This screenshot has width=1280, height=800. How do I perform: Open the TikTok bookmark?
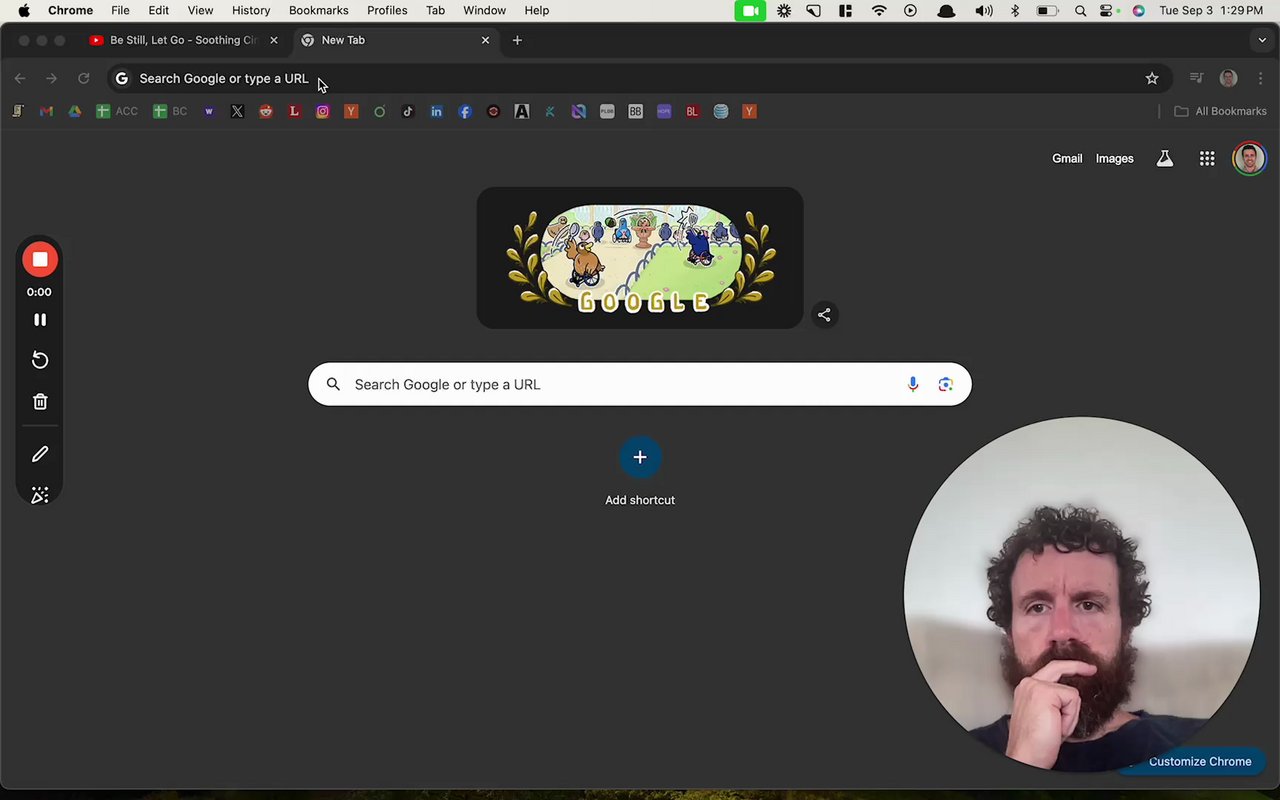point(408,111)
